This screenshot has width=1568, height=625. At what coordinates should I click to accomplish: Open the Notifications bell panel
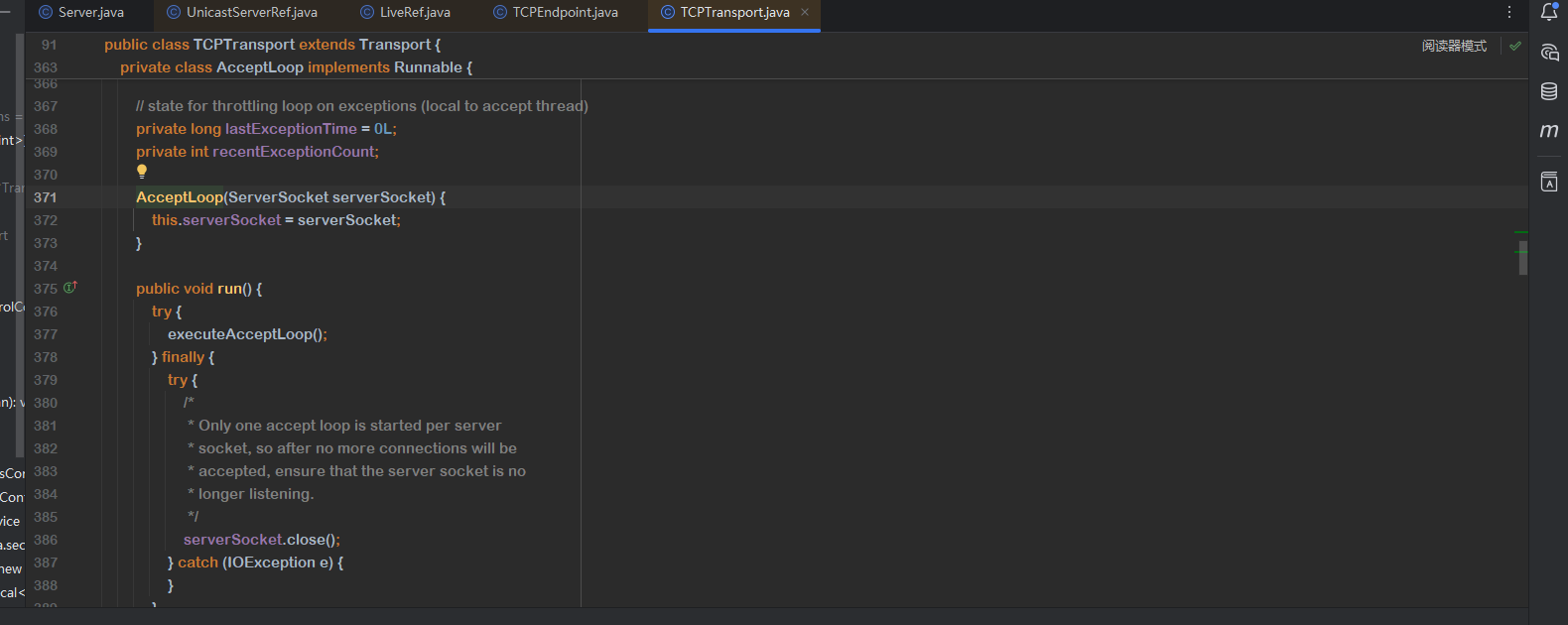[1548, 12]
